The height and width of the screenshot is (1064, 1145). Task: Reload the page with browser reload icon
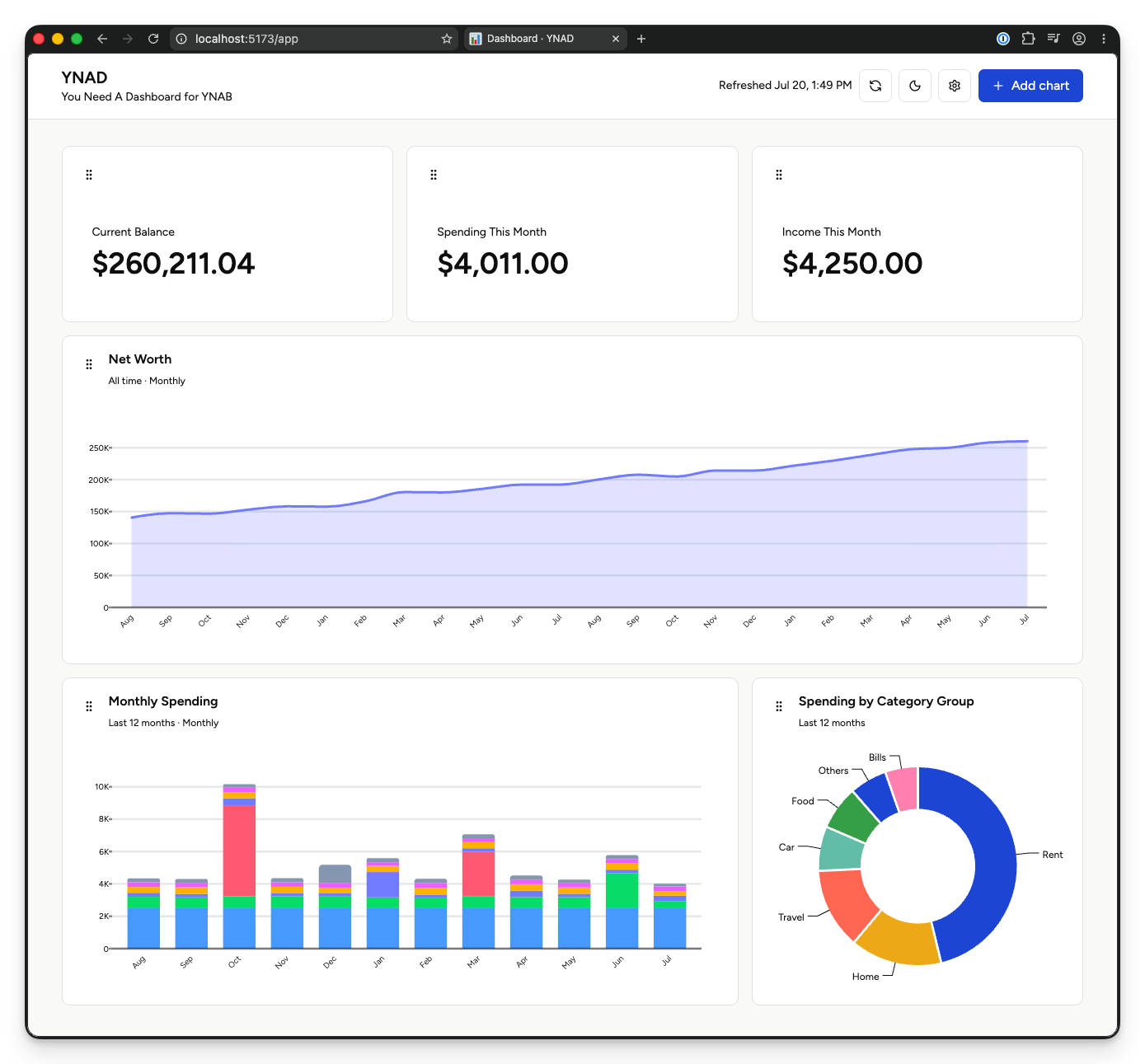click(153, 39)
